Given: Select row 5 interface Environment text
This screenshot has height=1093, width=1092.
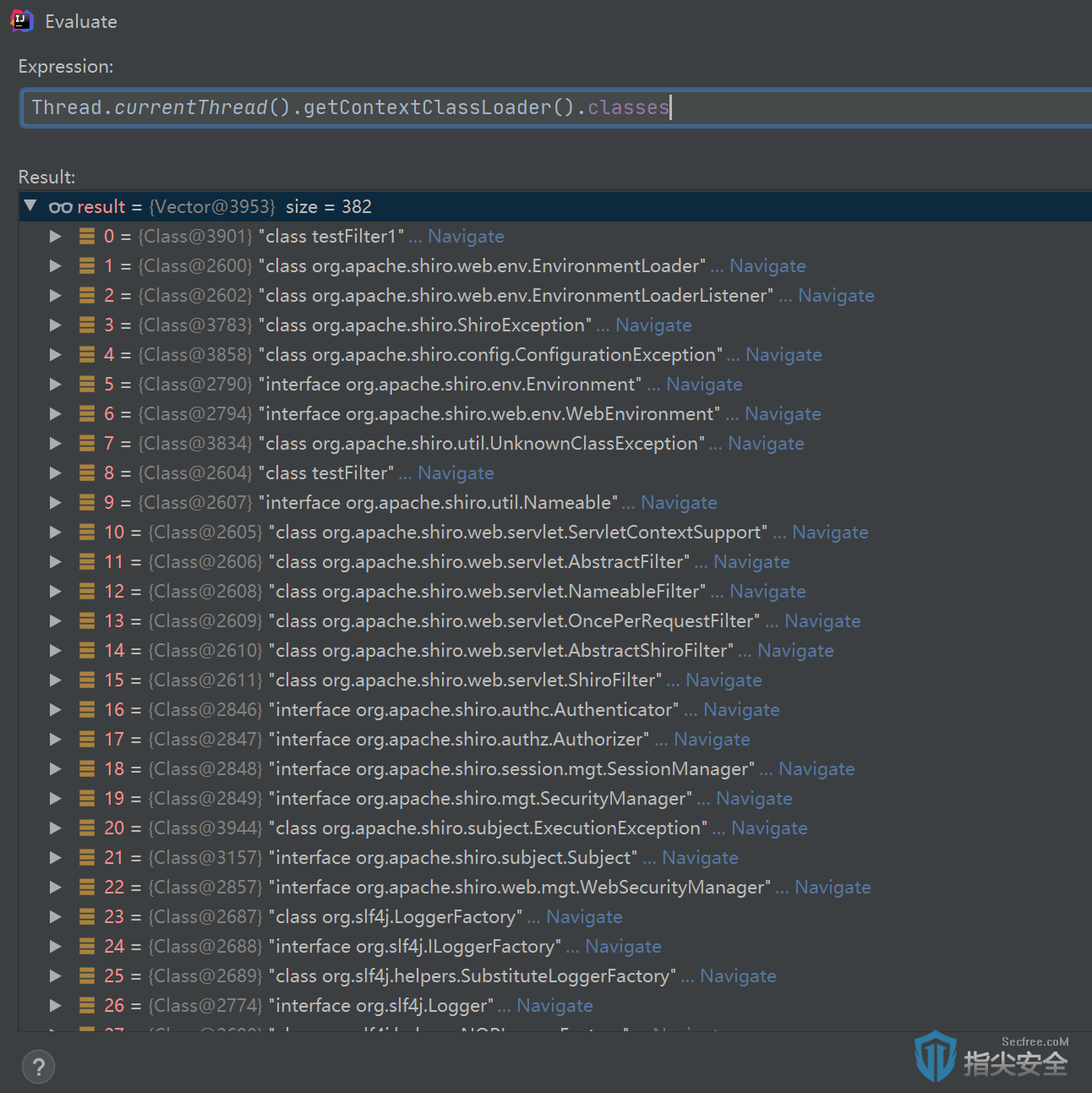Looking at the screenshot, I should 450,385.
